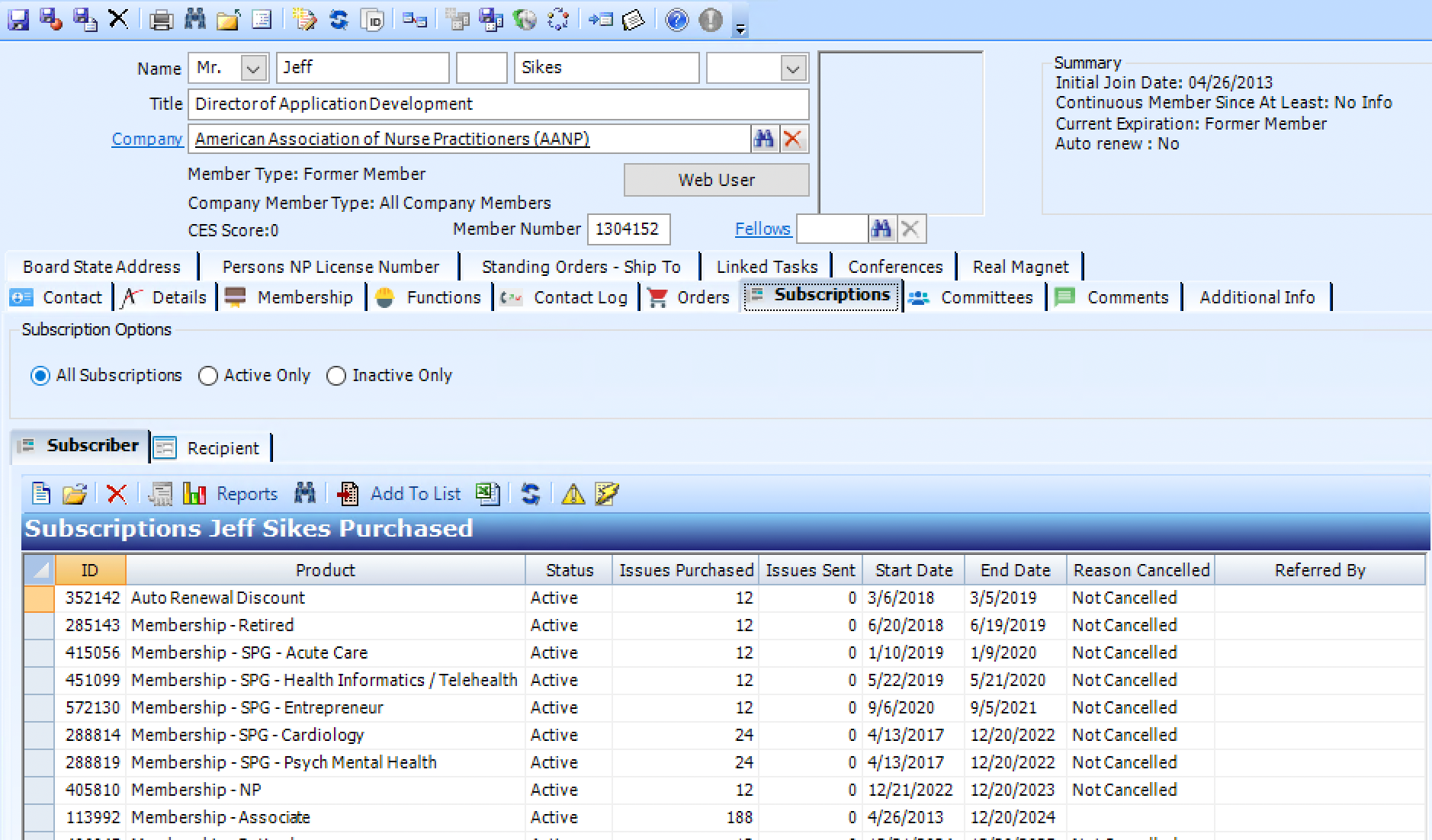Clear the Company field with the red X

point(793,139)
